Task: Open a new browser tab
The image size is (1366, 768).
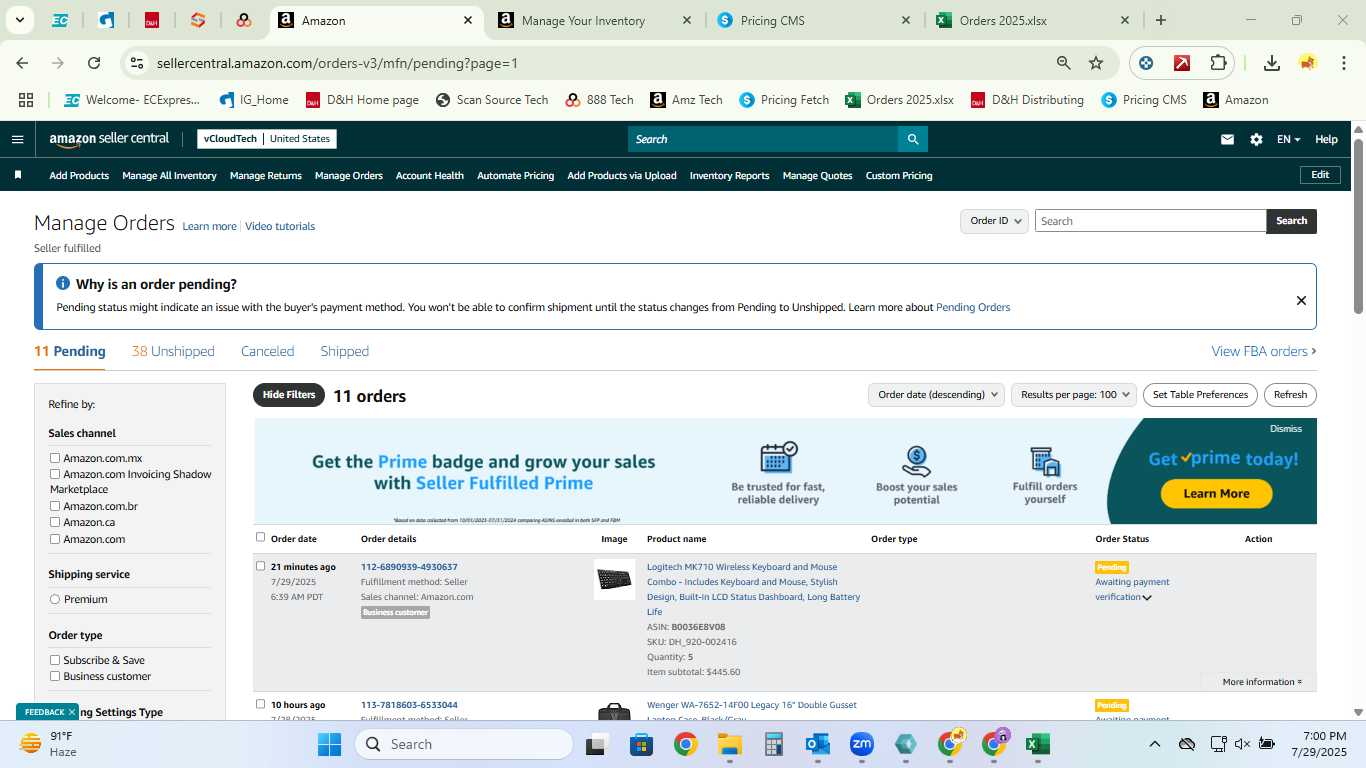Action: [1160, 20]
